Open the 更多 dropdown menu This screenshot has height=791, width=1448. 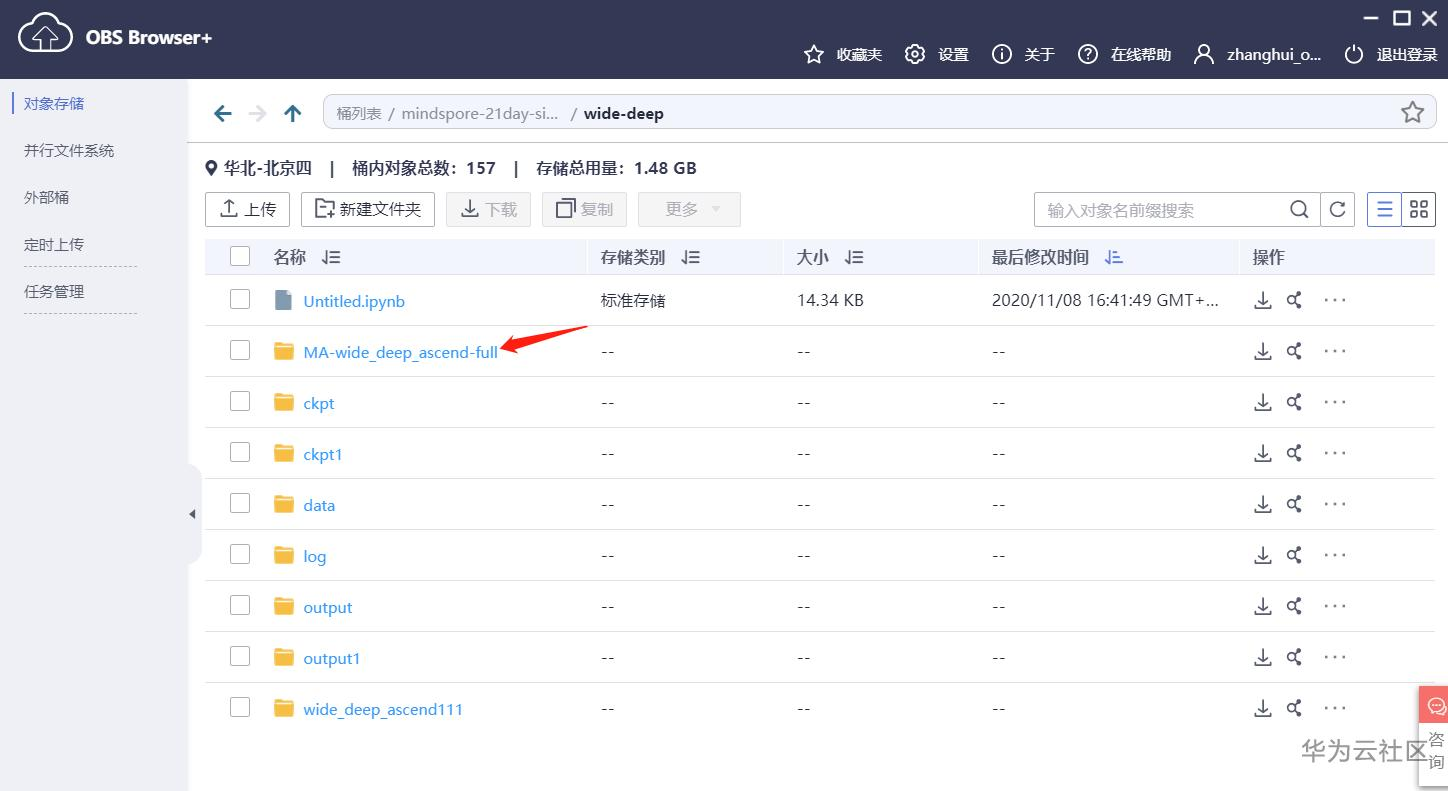coord(689,209)
